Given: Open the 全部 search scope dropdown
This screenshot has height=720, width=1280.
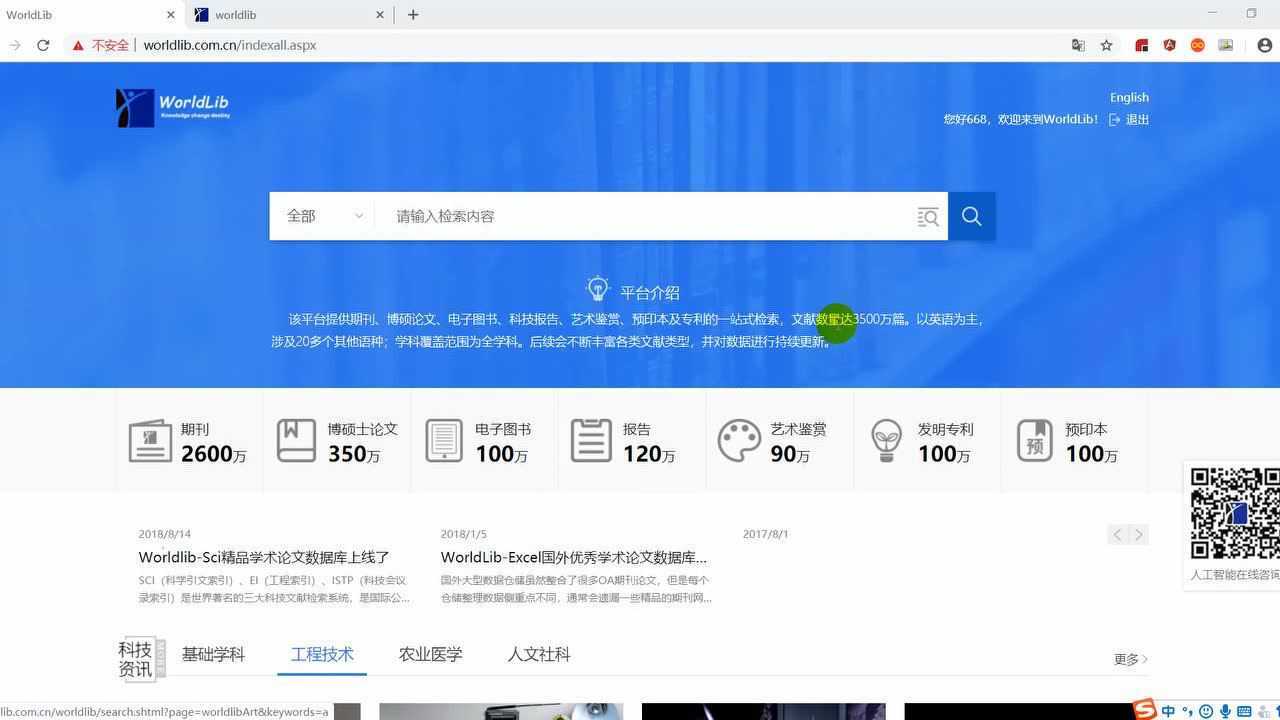Looking at the screenshot, I should click(322, 215).
